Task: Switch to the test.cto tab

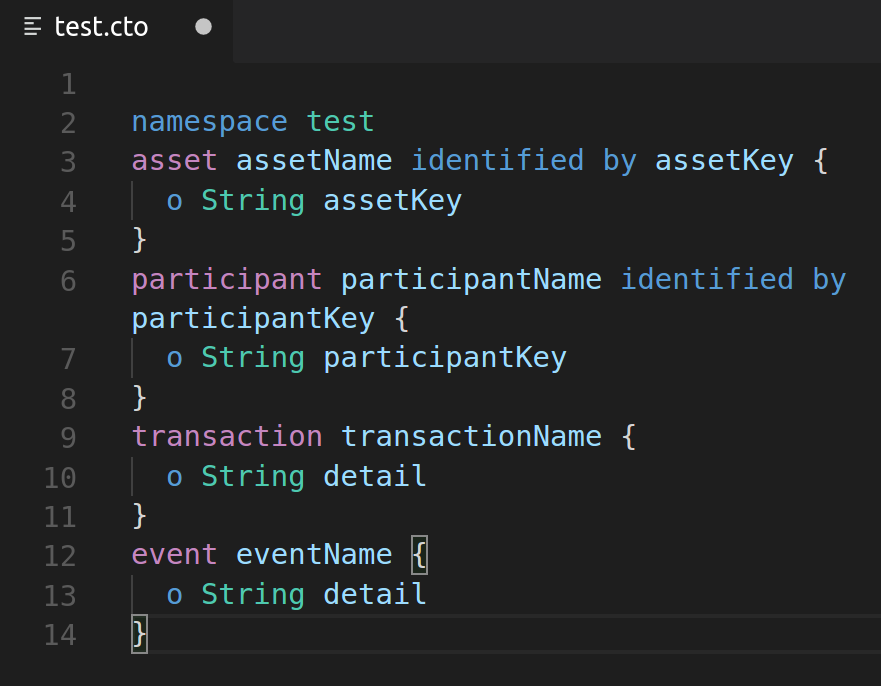Action: click(100, 28)
